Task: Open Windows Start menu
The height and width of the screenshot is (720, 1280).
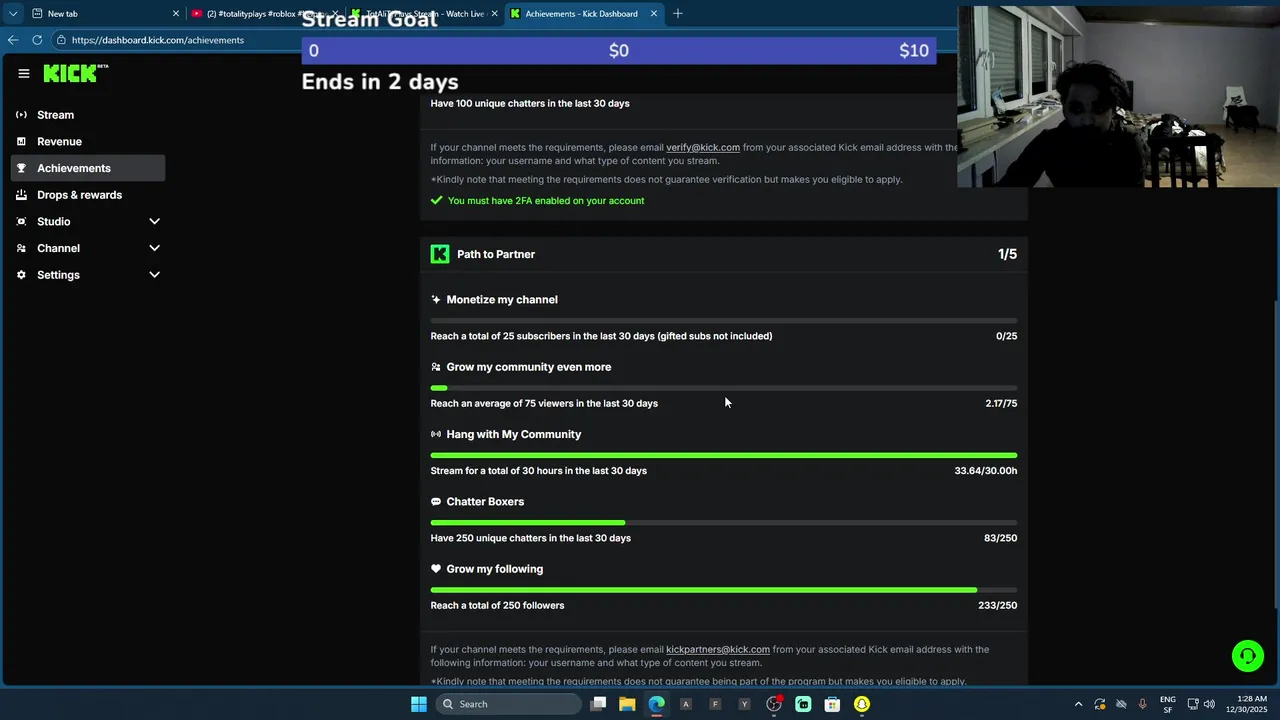Action: [419, 704]
